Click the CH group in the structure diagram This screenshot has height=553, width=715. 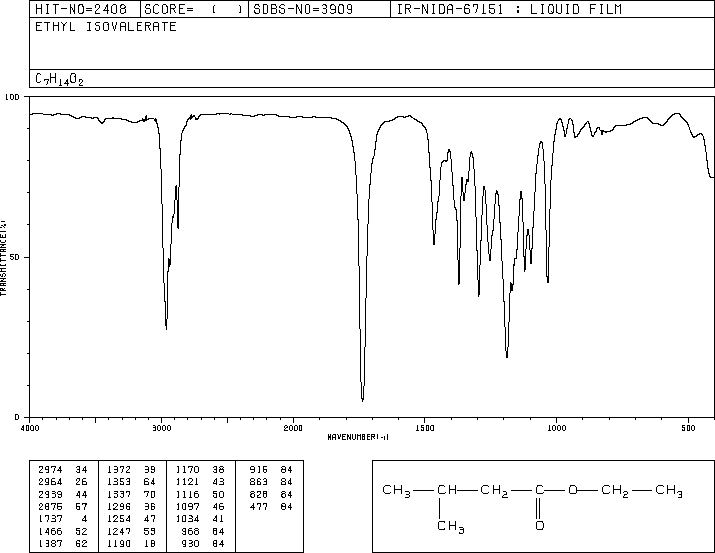447,490
